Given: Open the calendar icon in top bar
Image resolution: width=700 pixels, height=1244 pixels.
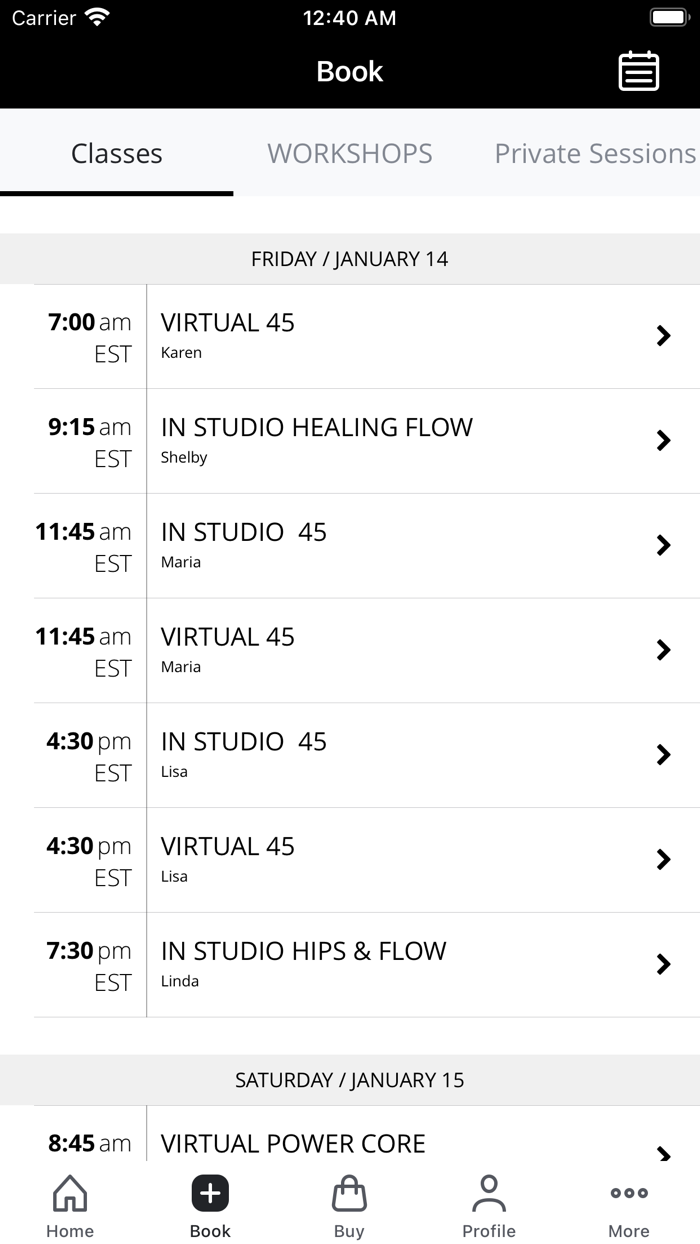Looking at the screenshot, I should [x=640, y=71].
